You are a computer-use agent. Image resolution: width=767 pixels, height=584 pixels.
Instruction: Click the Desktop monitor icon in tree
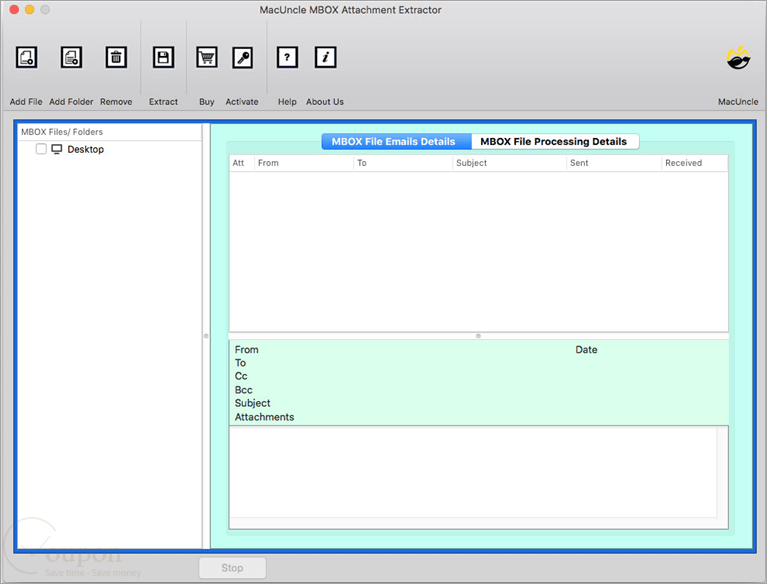[x=57, y=149]
